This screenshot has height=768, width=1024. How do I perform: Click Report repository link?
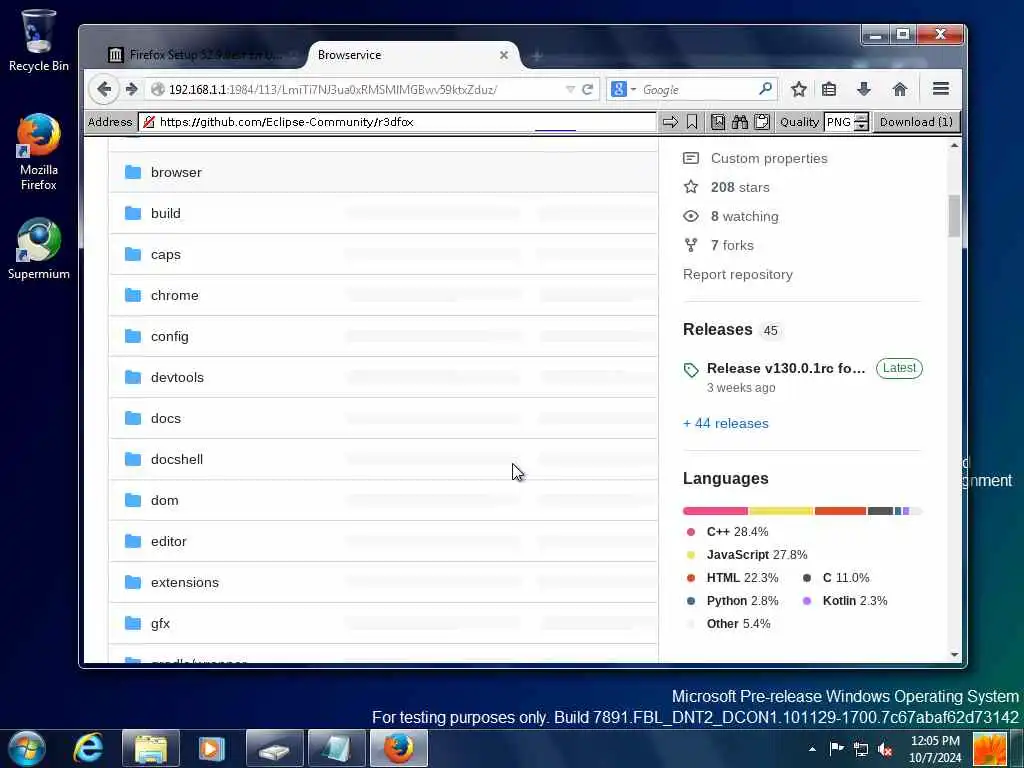(737, 274)
